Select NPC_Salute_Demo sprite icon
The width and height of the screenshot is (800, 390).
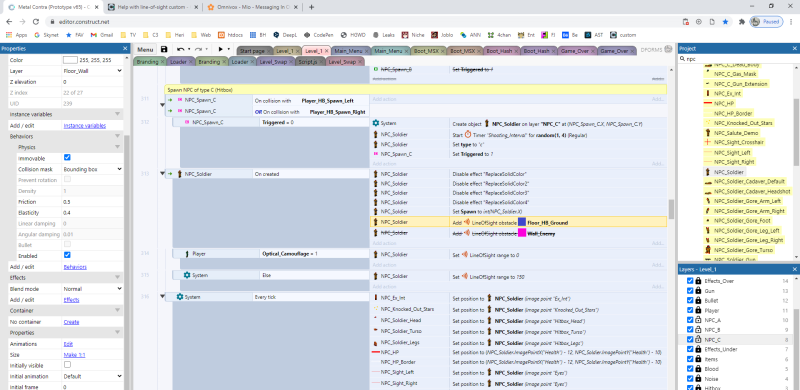(x=708, y=132)
